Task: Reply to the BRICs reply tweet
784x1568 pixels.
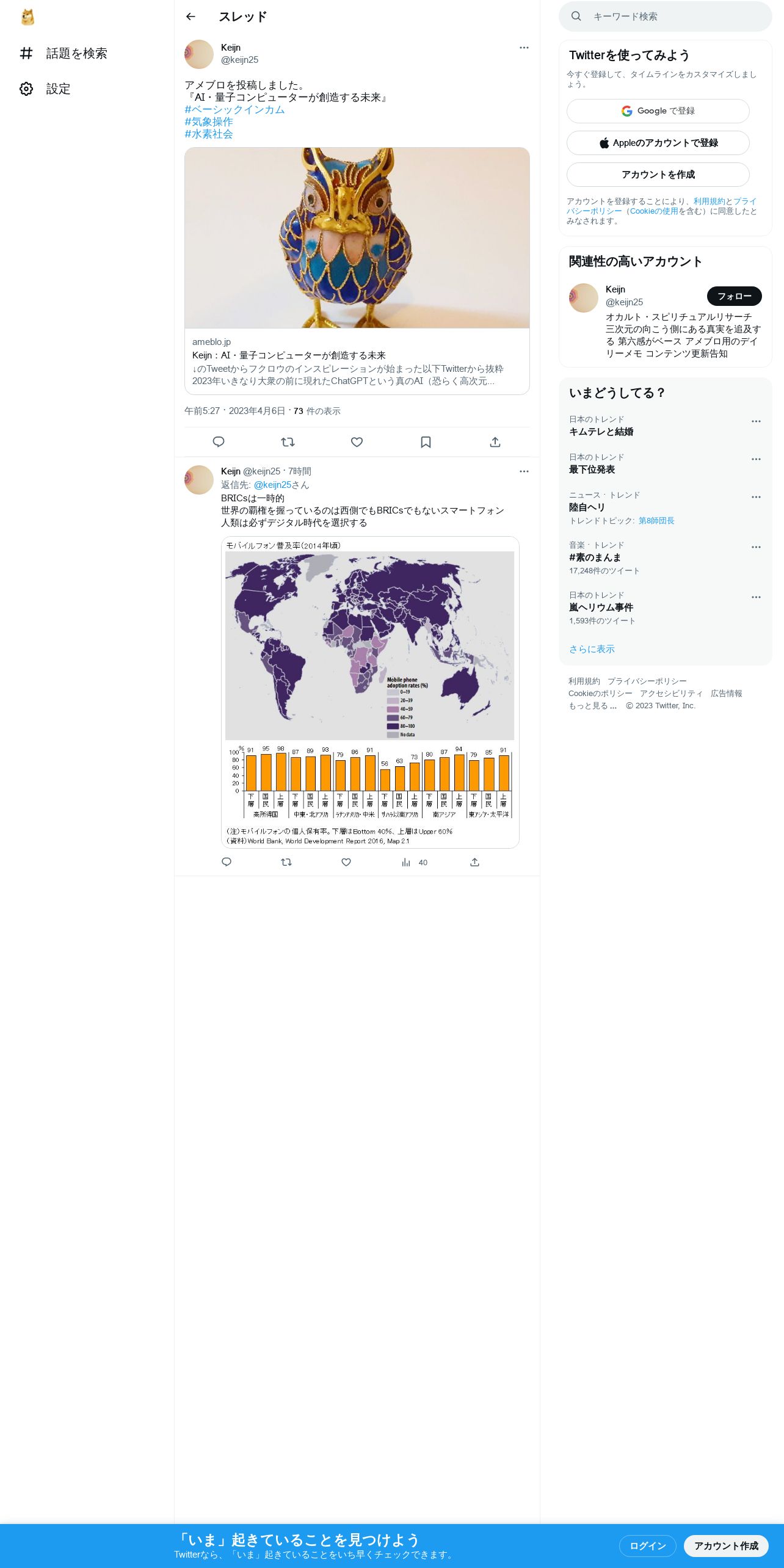Action: 227,862
